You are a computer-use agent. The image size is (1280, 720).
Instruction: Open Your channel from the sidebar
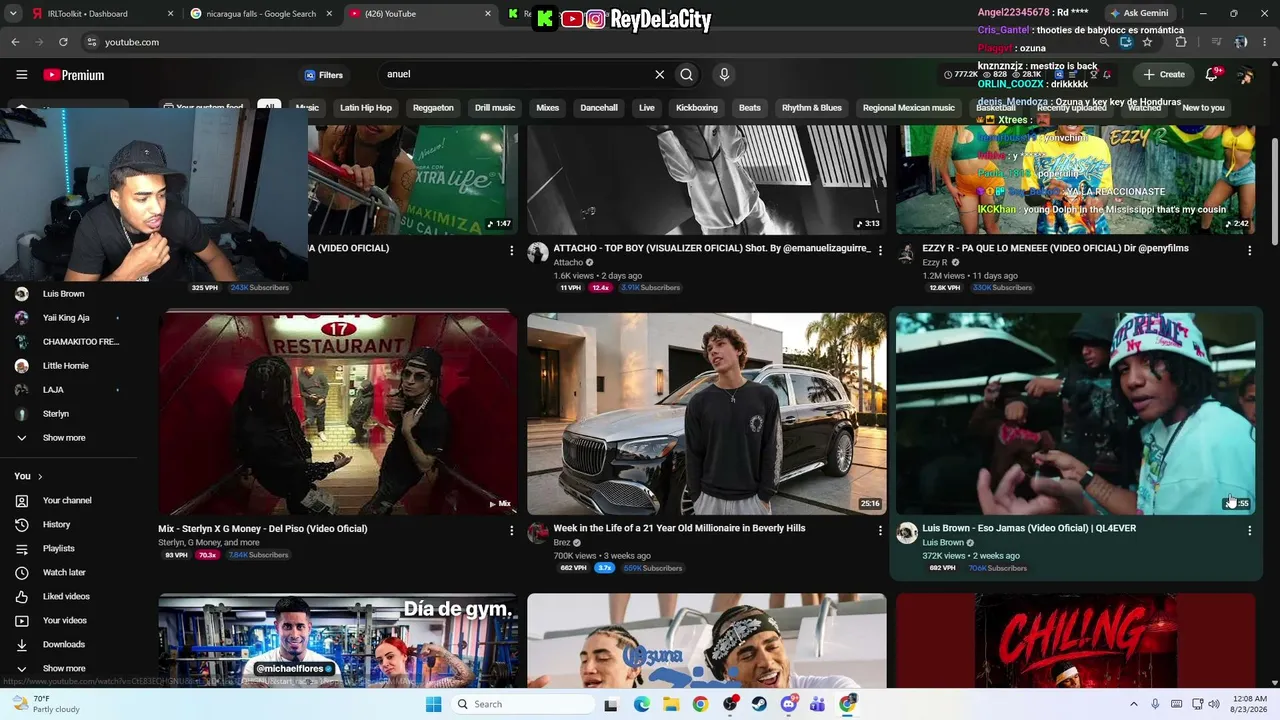[68, 500]
